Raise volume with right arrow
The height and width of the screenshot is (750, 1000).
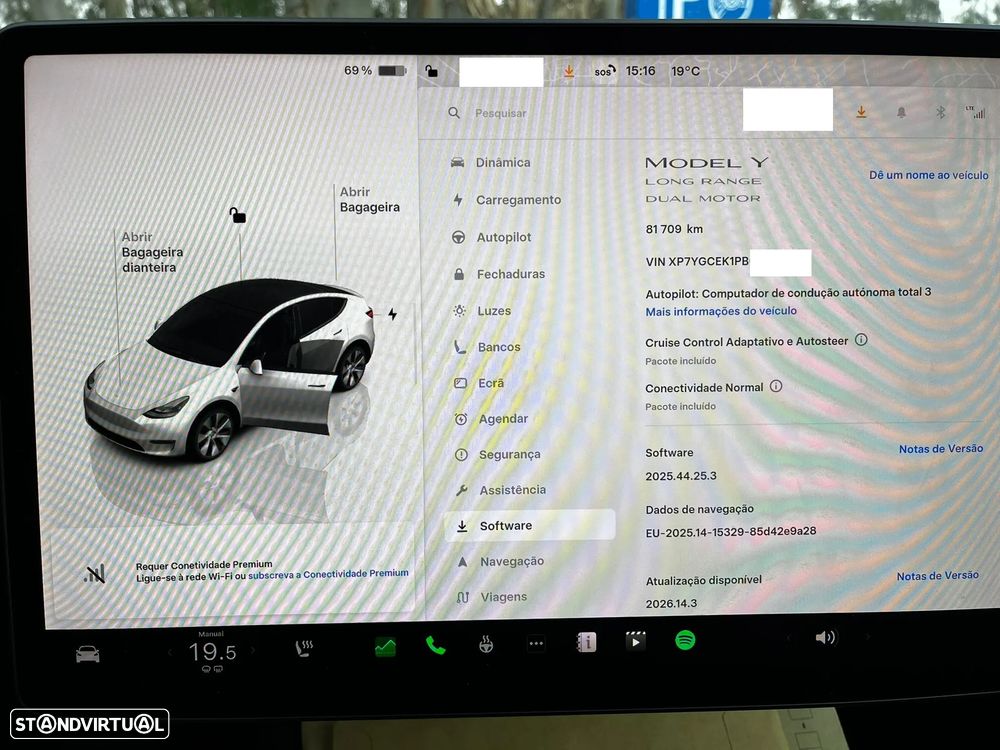tap(867, 636)
